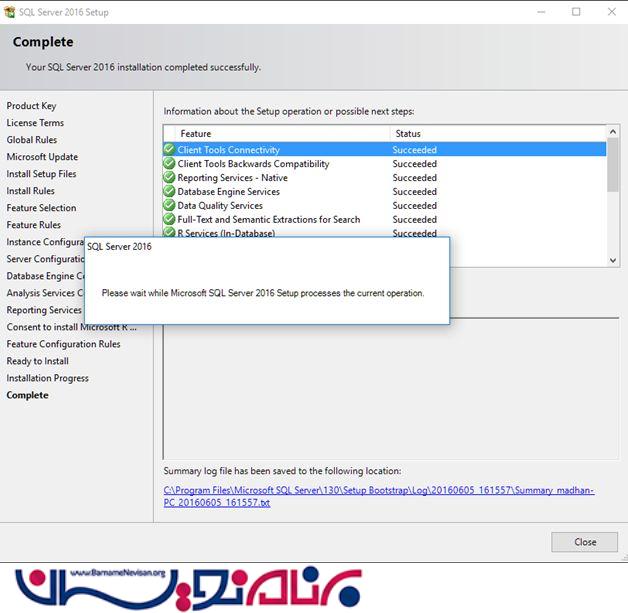
Task: Select the License Terms step
Action: pyautogui.click(x=35, y=123)
